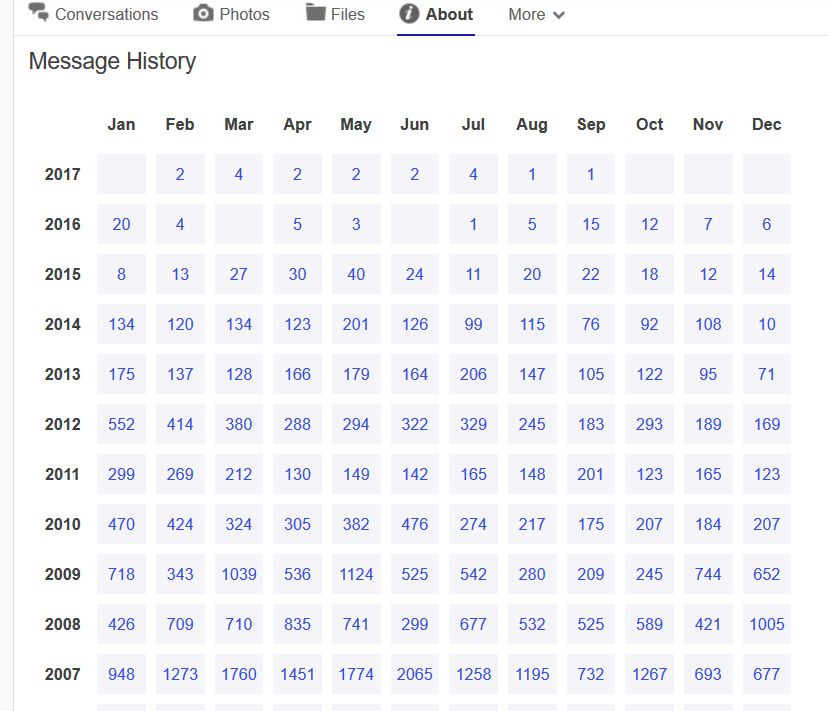
Task: Click the Conversations speech bubble icon
Action: point(38,12)
